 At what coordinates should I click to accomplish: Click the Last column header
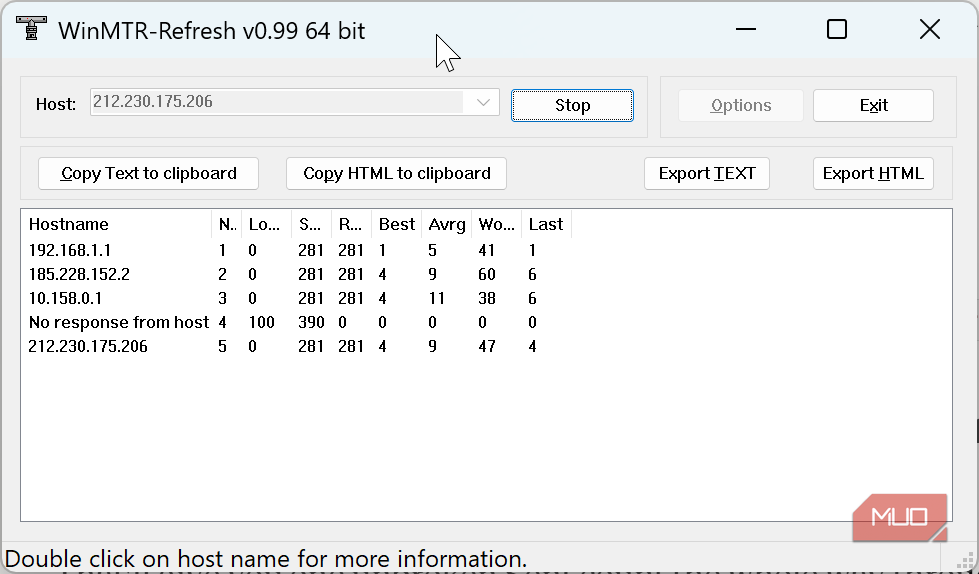pos(546,224)
